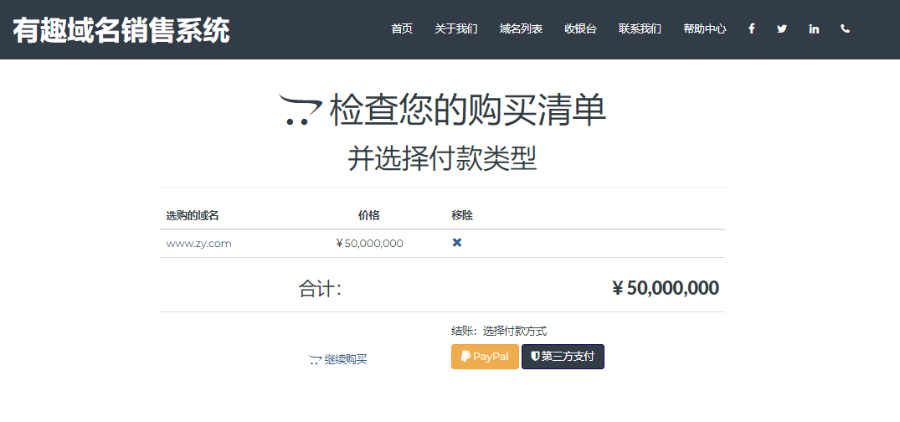Open the LinkedIn social icon

[x=814, y=29]
